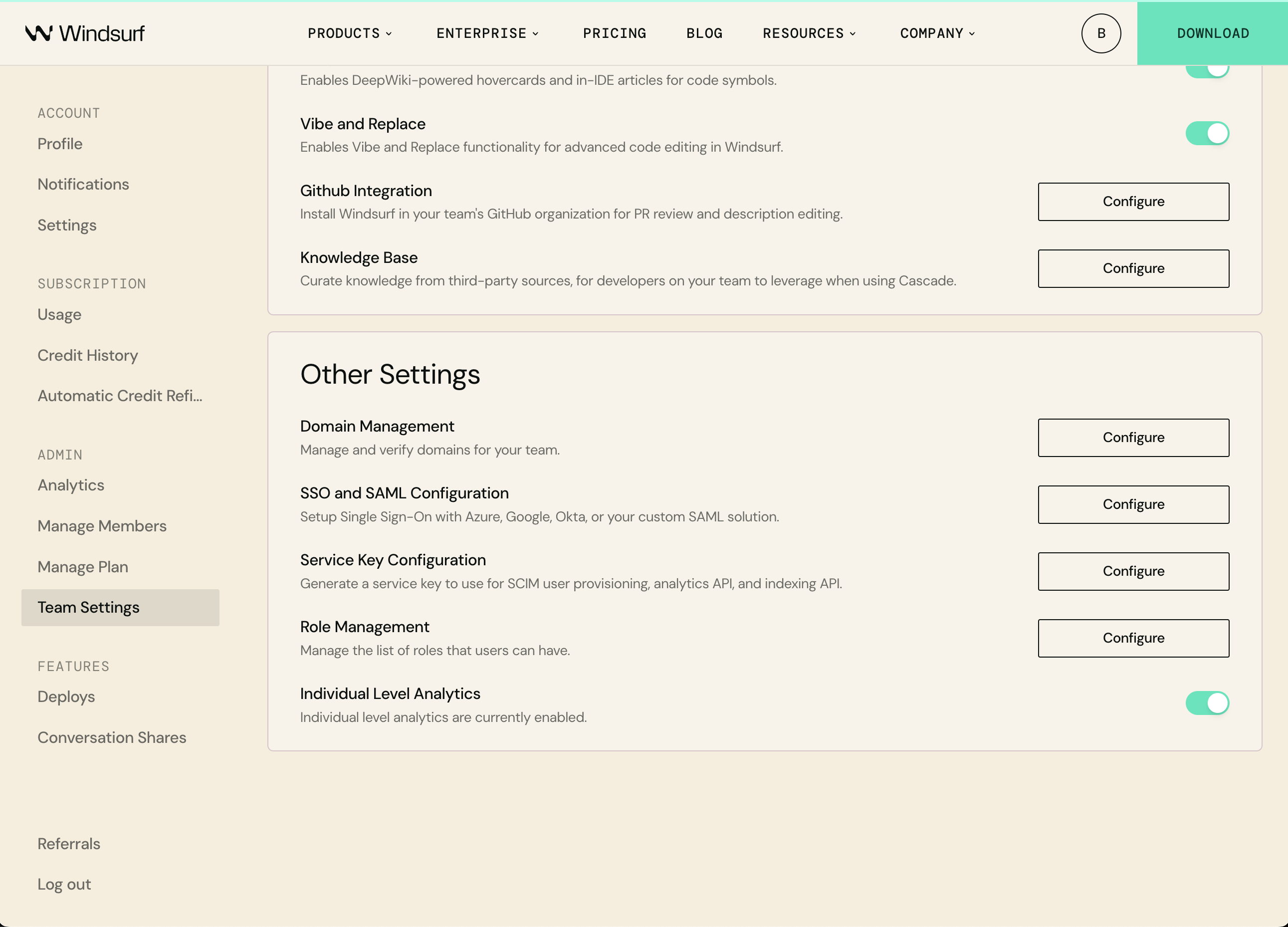Screen dimensions: 1288x927
Task: Open the Blog page
Action: point(704,33)
